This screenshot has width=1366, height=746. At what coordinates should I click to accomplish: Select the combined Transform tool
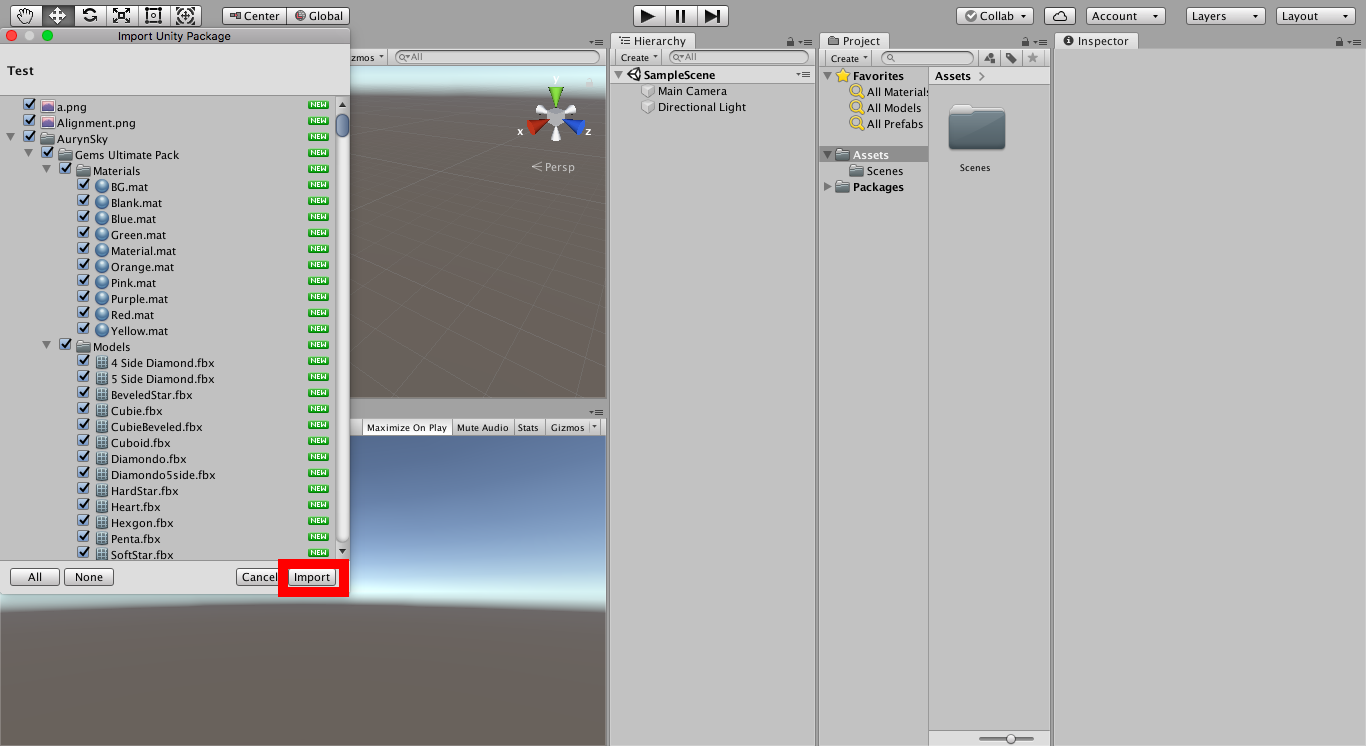(185, 16)
